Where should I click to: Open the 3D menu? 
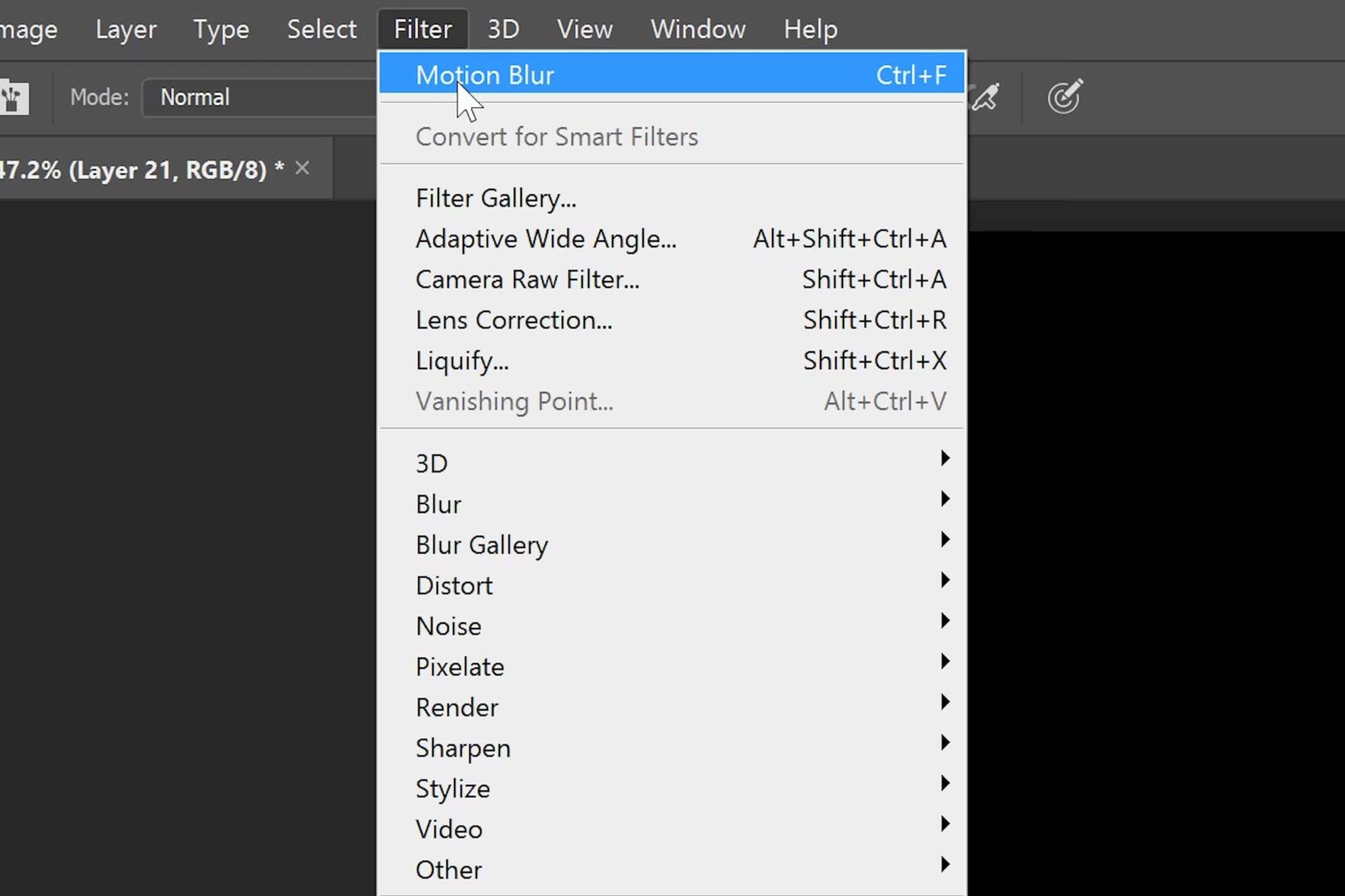click(502, 29)
